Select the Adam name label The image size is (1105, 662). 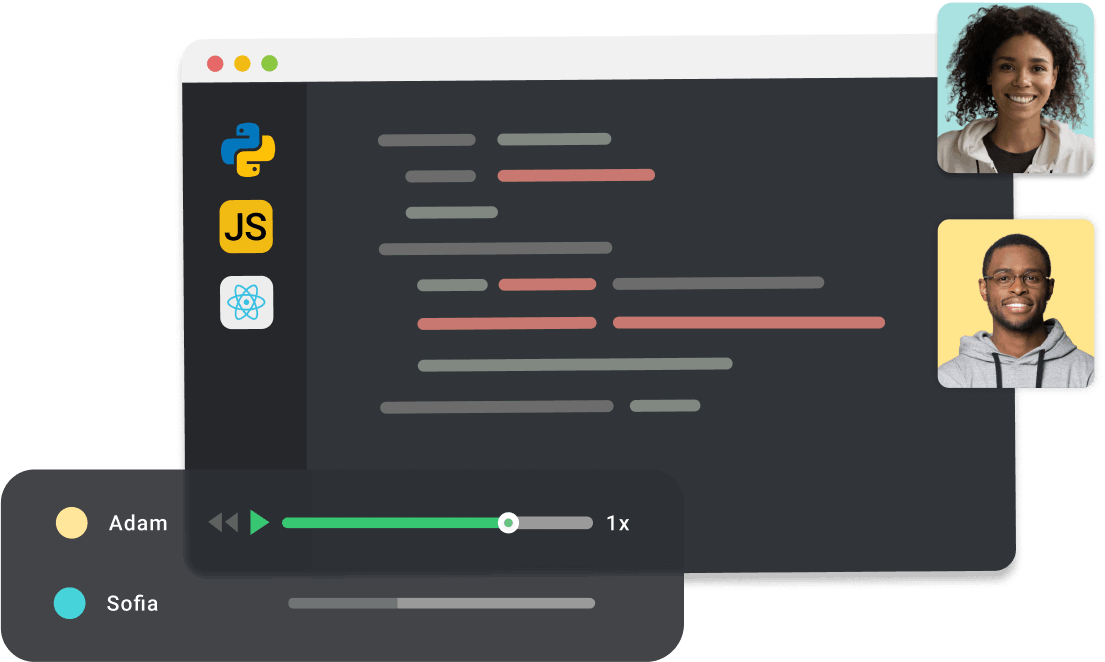coord(138,523)
